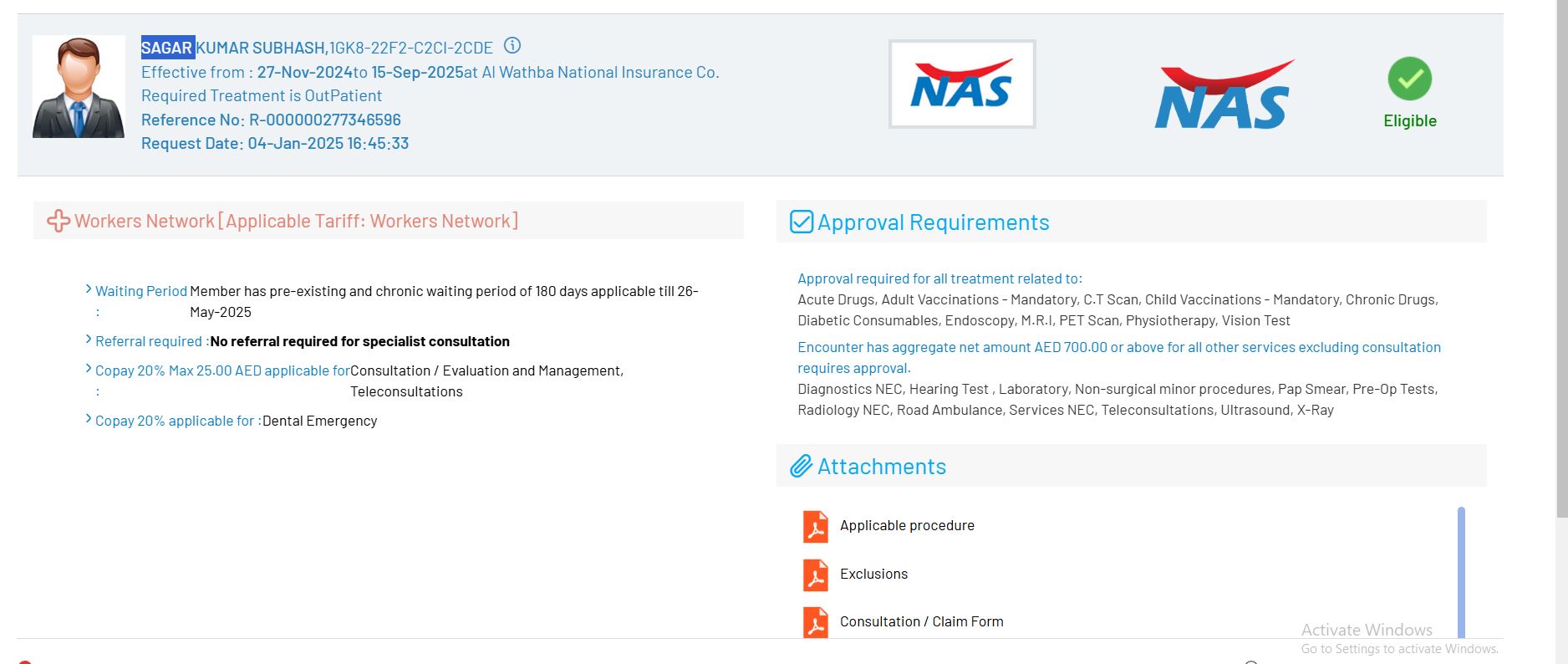
Task: Open the Exclusions attachment link
Action: tap(873, 574)
